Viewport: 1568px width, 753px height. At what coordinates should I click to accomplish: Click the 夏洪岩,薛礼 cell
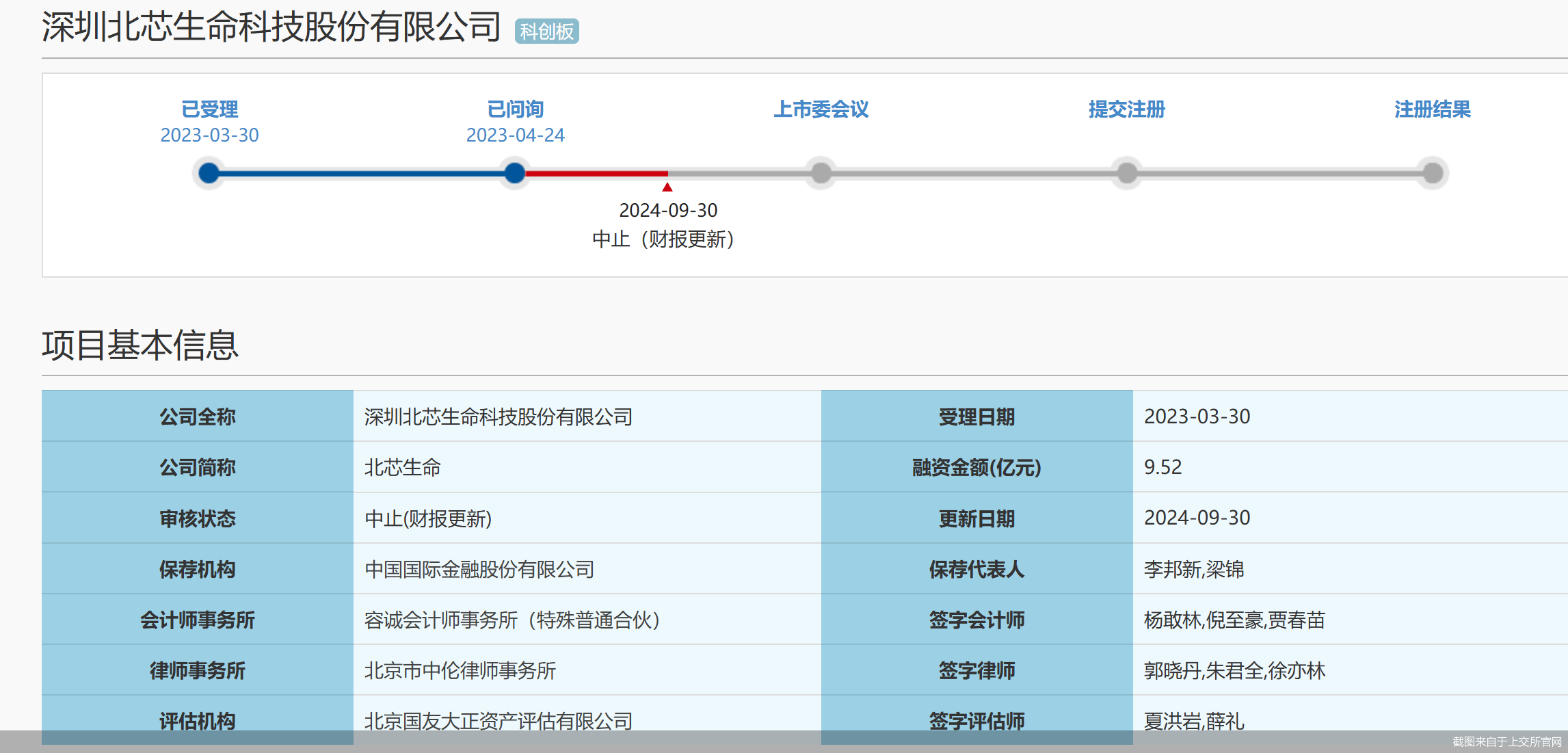tap(1350, 720)
